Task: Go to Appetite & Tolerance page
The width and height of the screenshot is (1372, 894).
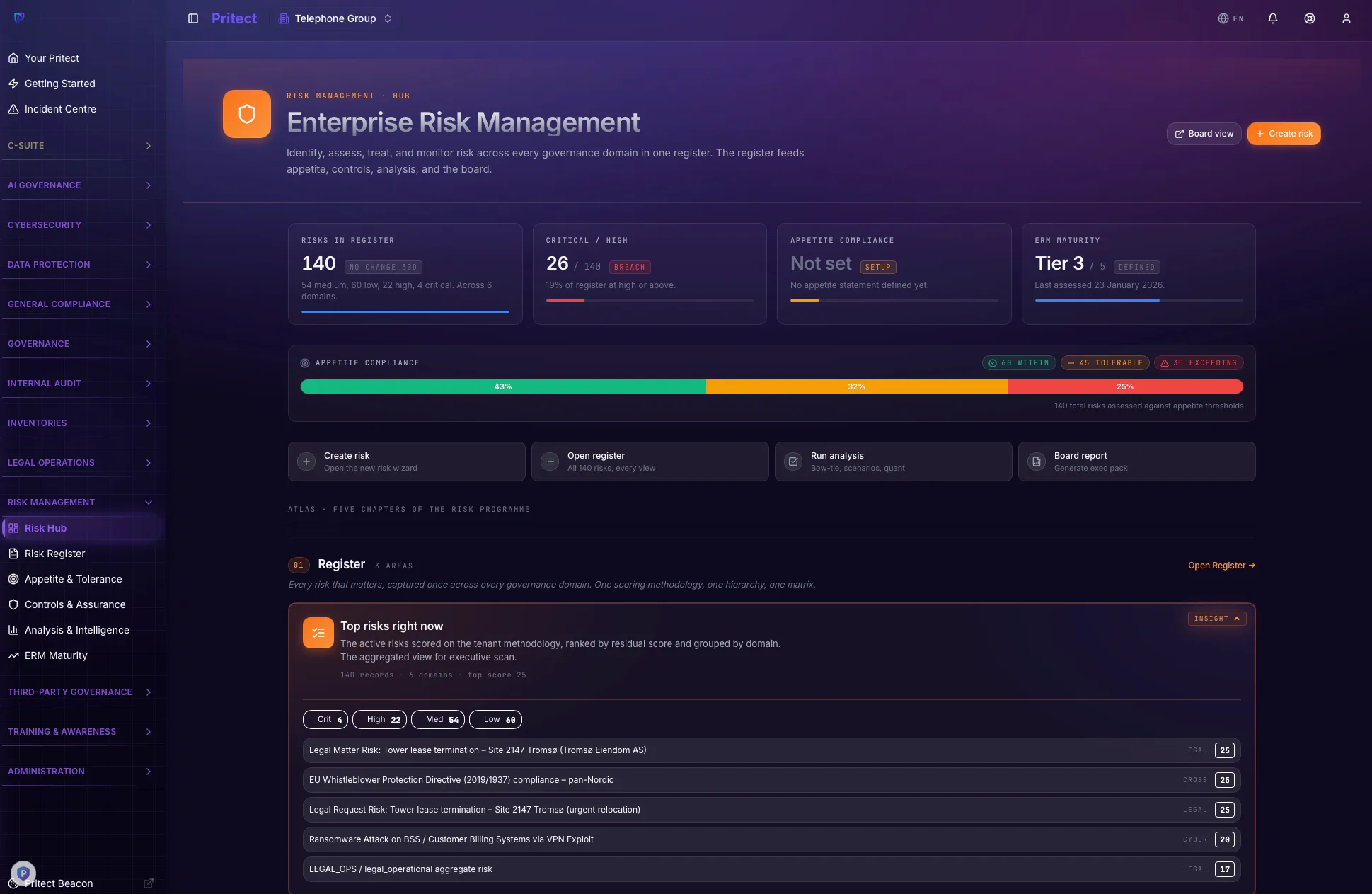Action: coord(81,579)
